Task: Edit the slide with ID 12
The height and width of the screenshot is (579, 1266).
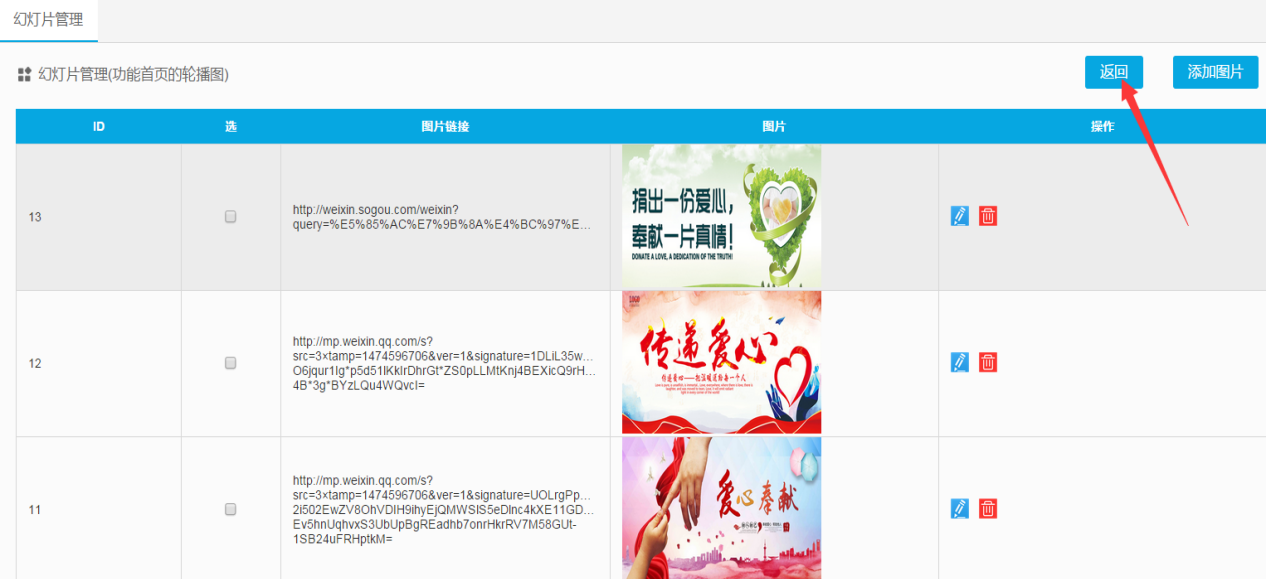Action: tap(960, 362)
